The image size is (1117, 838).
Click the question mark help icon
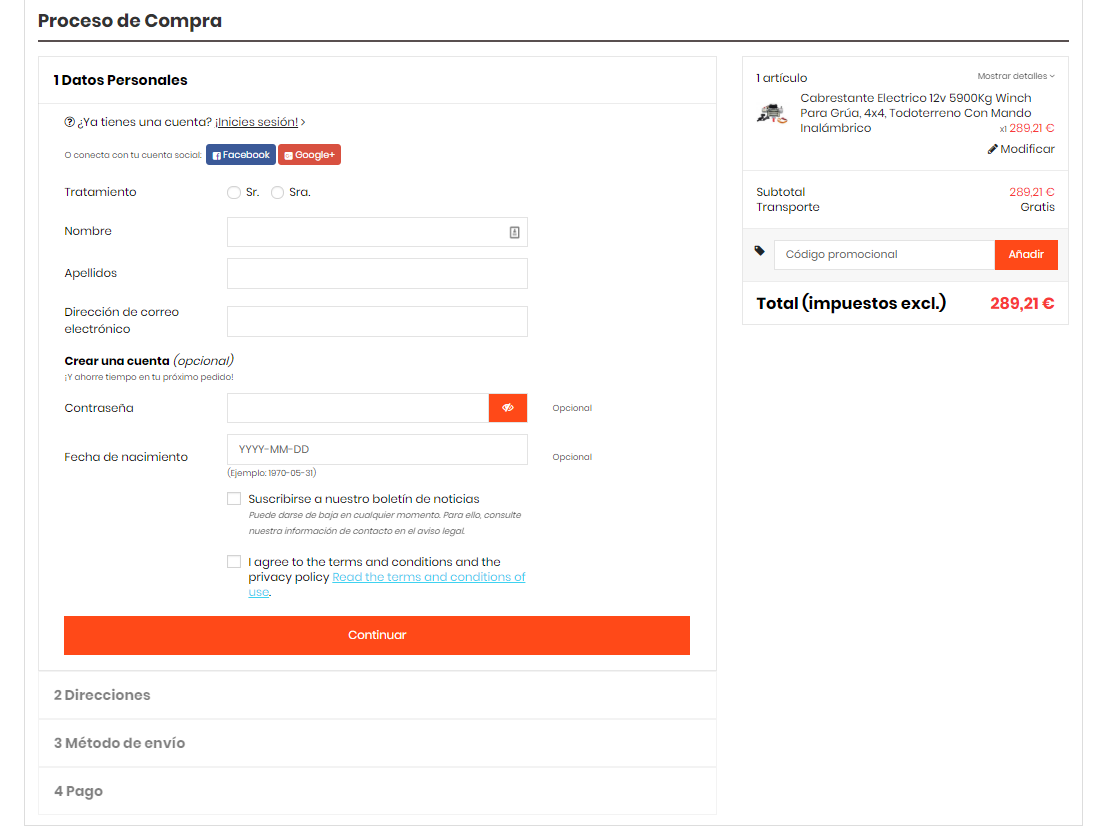[x=70, y=122]
